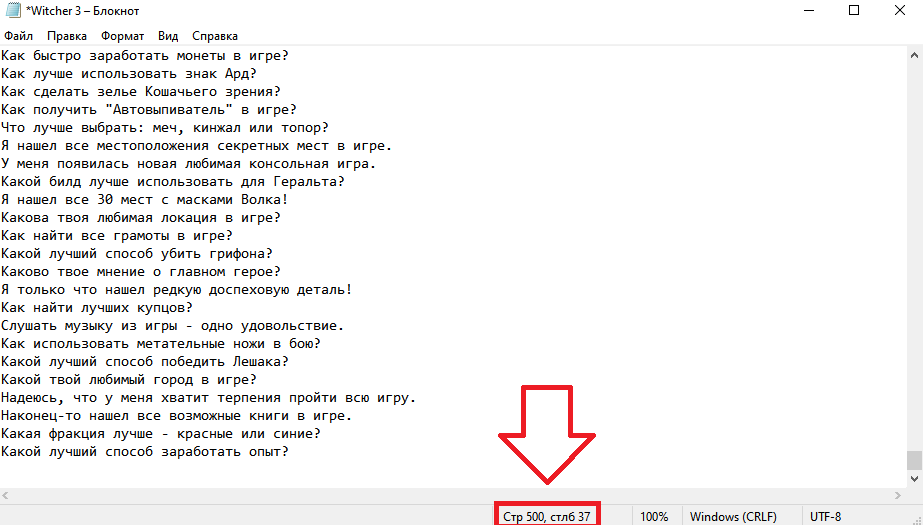The image size is (923, 525).
Task: Click in the line about знак Ард
Action: pos(129,74)
